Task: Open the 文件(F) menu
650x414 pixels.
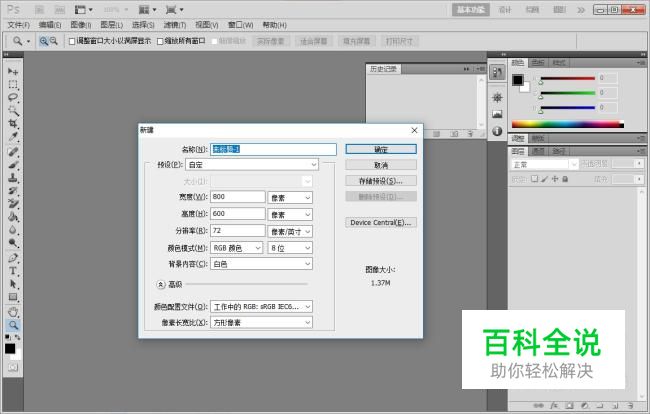Action: pyautogui.click(x=19, y=25)
